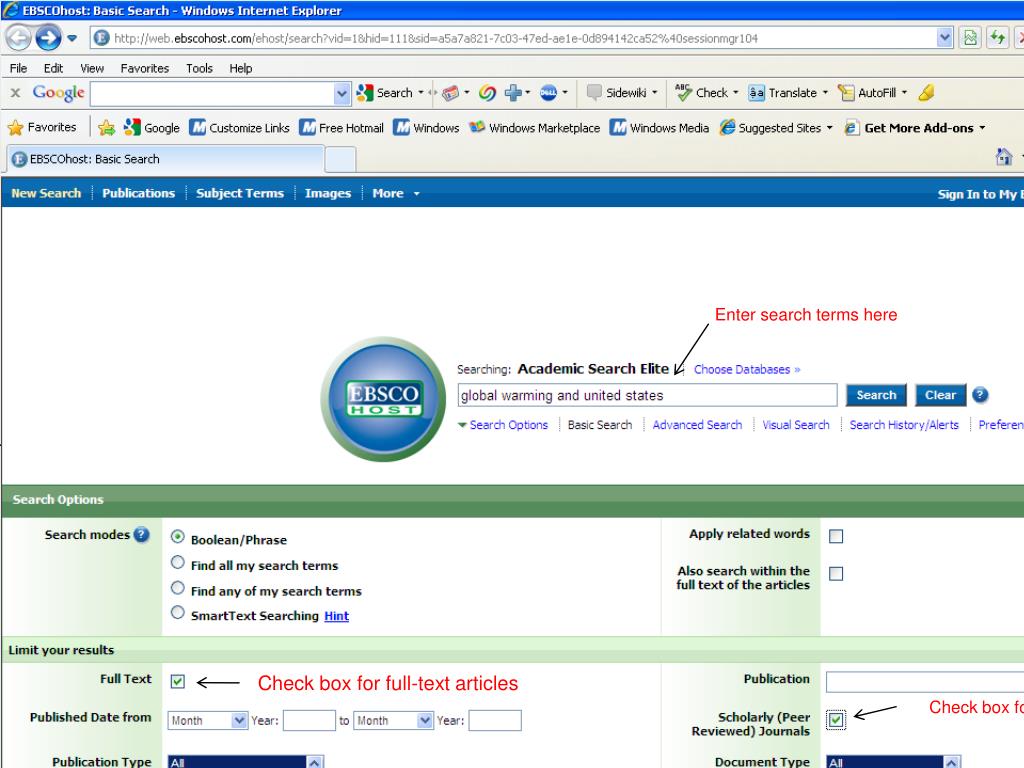
Task: Open the Visual Search link
Action: pos(796,425)
